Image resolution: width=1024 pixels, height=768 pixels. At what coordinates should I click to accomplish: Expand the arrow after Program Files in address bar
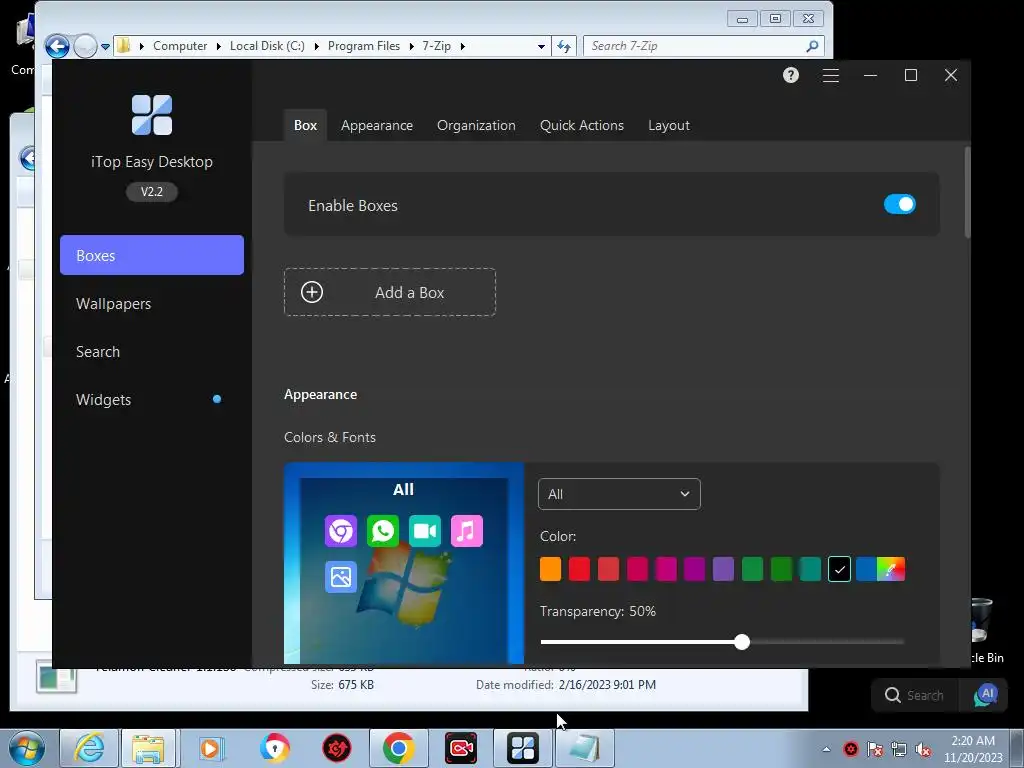coord(411,46)
